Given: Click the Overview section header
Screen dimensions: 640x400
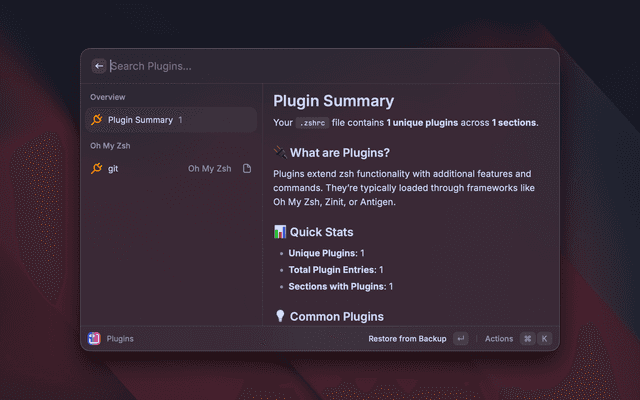Looking at the screenshot, I should tap(108, 97).
